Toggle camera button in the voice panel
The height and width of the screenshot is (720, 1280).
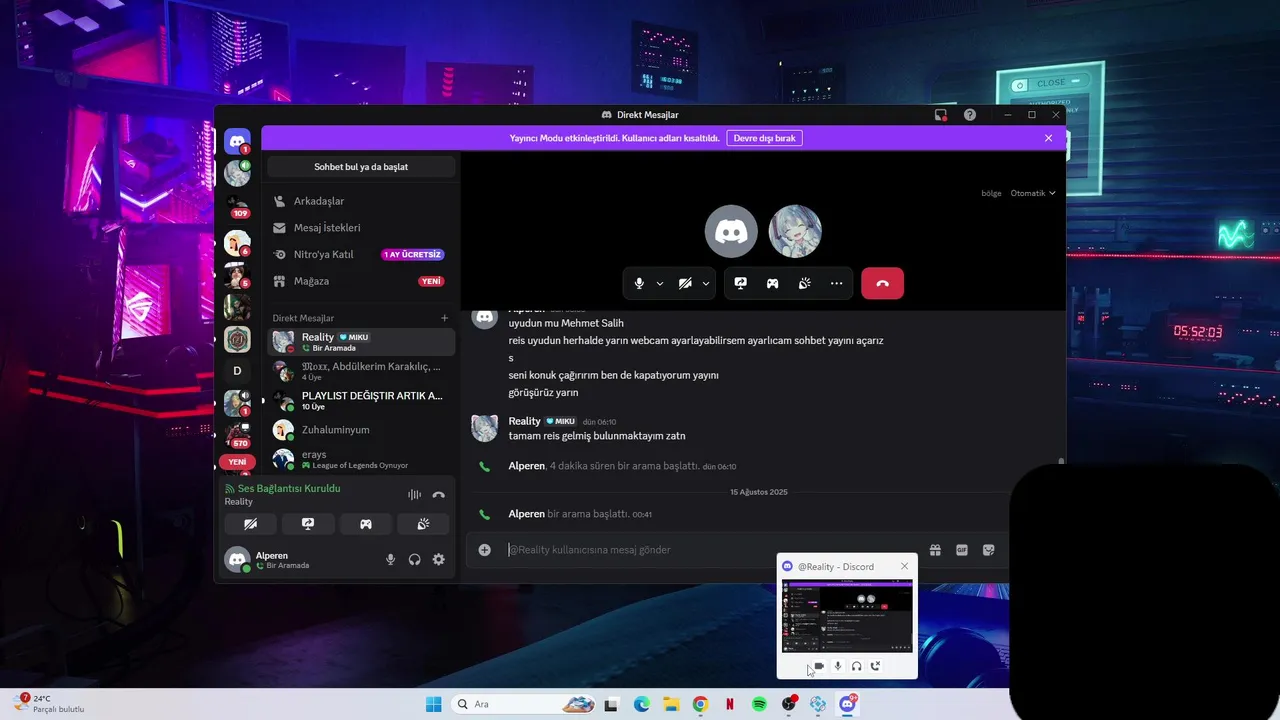click(250, 524)
